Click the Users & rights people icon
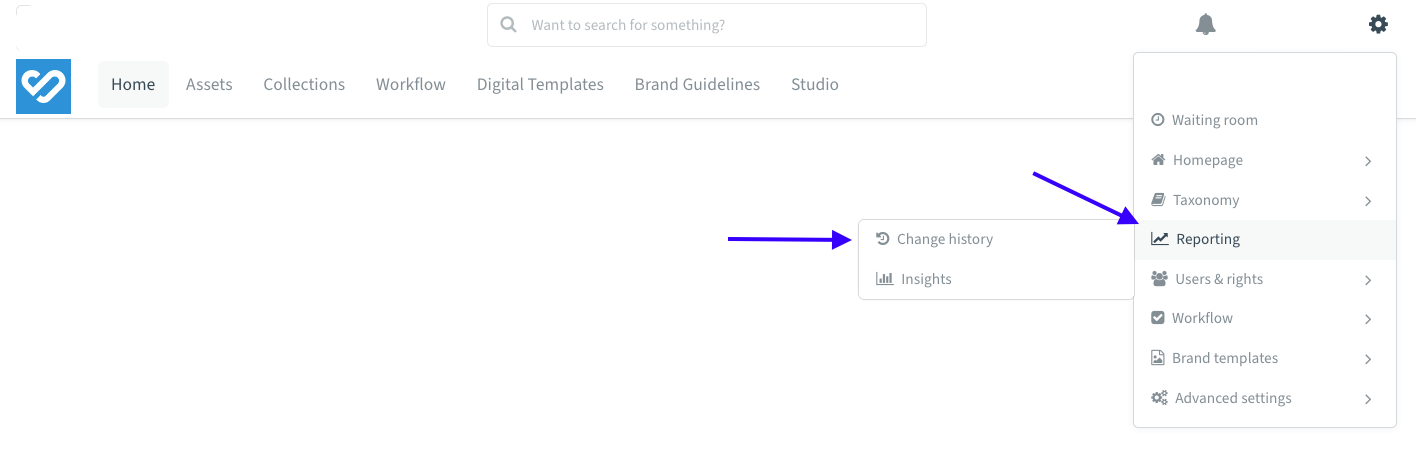Viewport: 1416px width, 468px height. (x=1160, y=279)
